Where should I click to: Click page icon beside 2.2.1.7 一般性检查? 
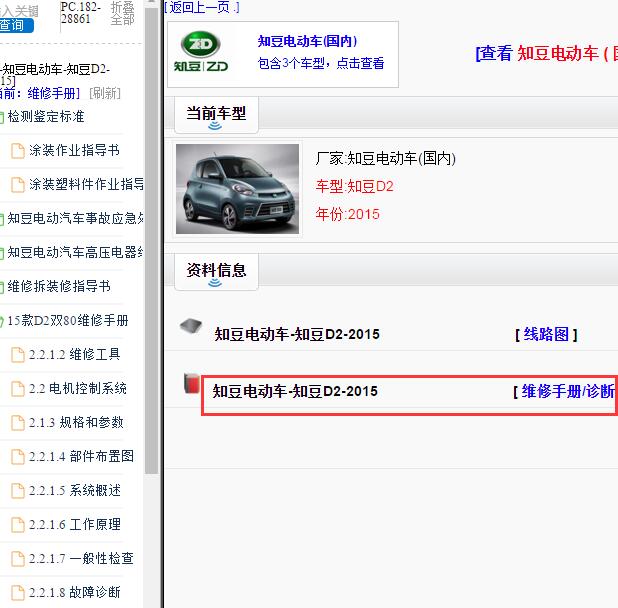point(18,559)
